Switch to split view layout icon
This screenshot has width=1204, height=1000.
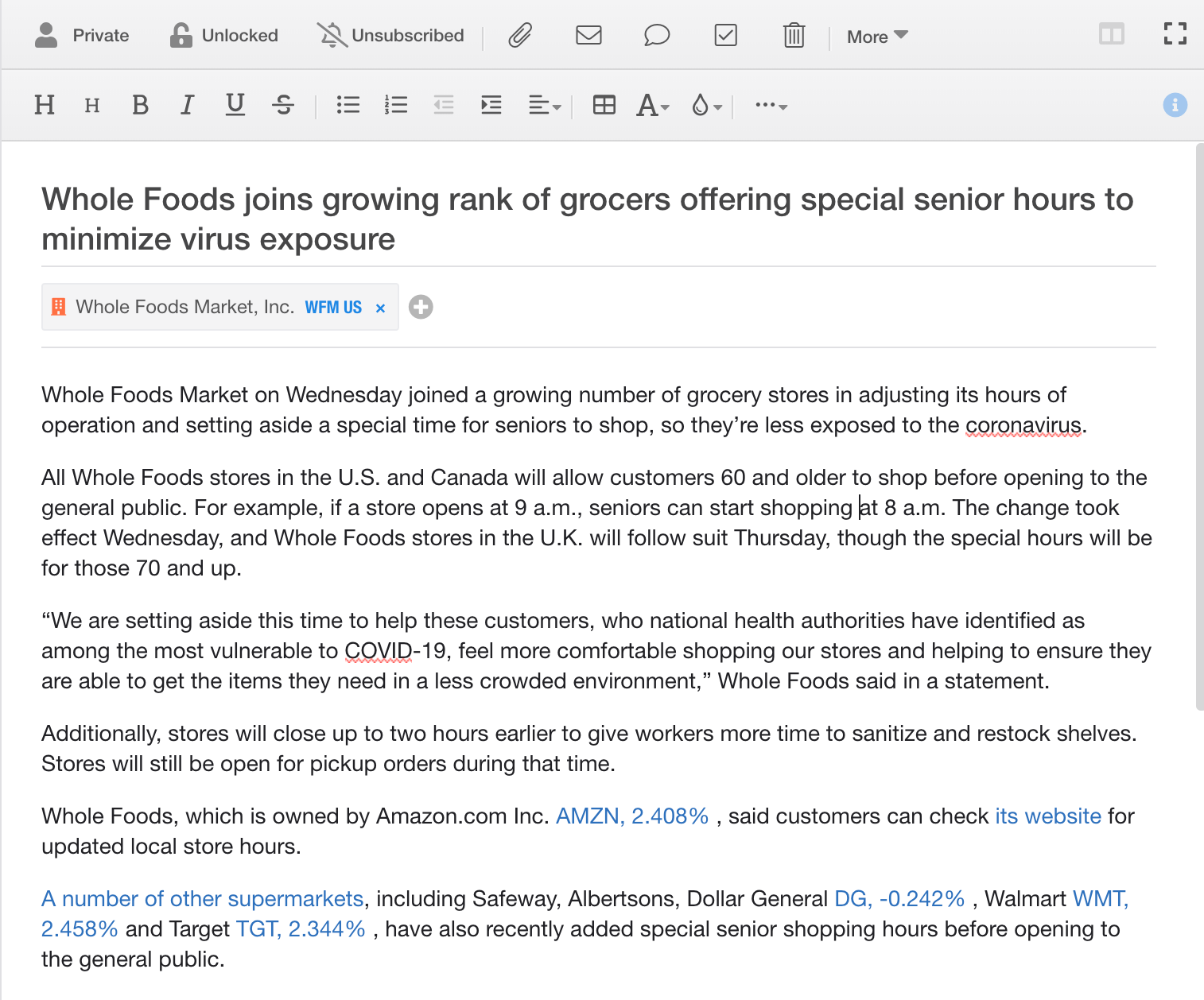(x=1111, y=34)
